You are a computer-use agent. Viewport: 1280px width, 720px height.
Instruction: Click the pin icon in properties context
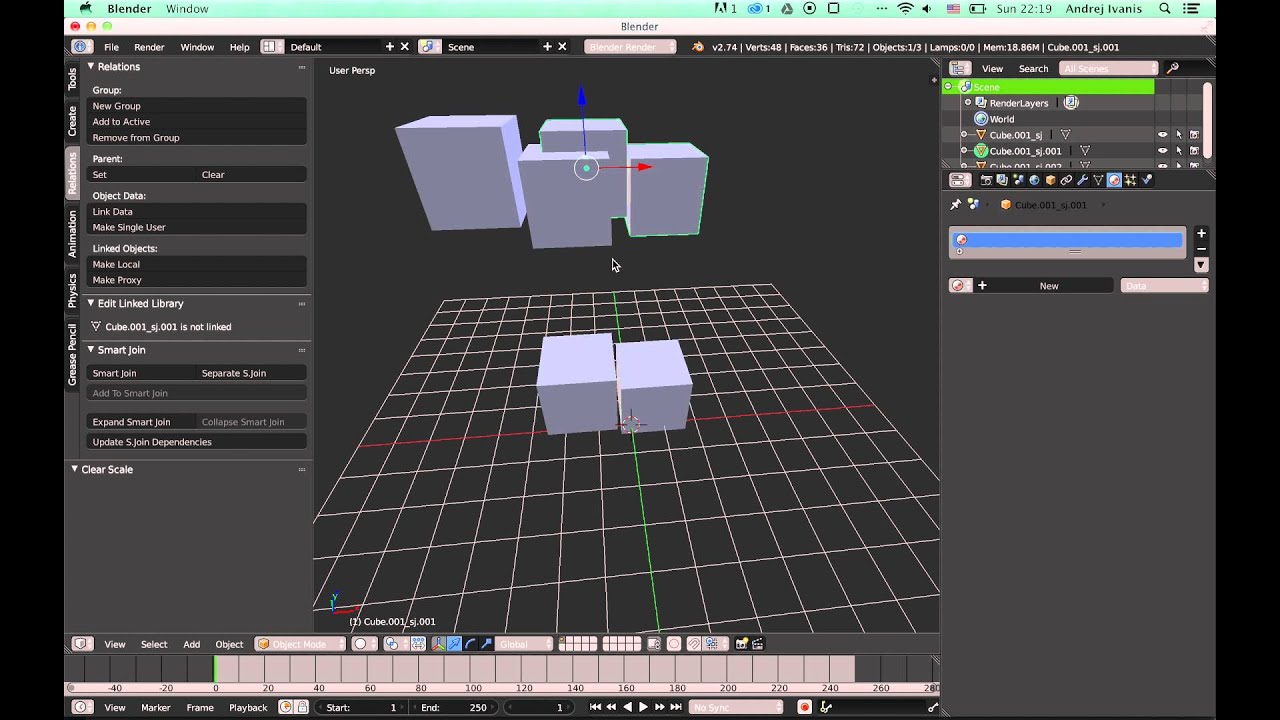[955, 204]
